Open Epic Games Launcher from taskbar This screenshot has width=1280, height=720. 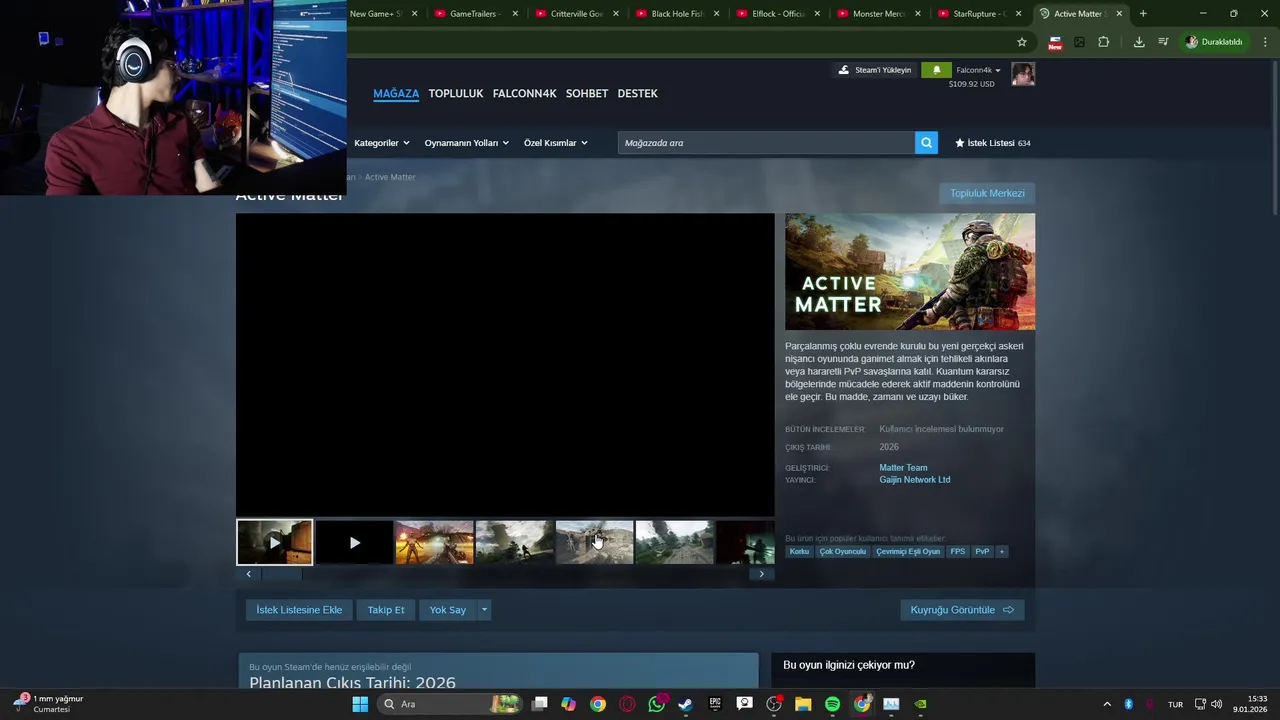point(715,704)
